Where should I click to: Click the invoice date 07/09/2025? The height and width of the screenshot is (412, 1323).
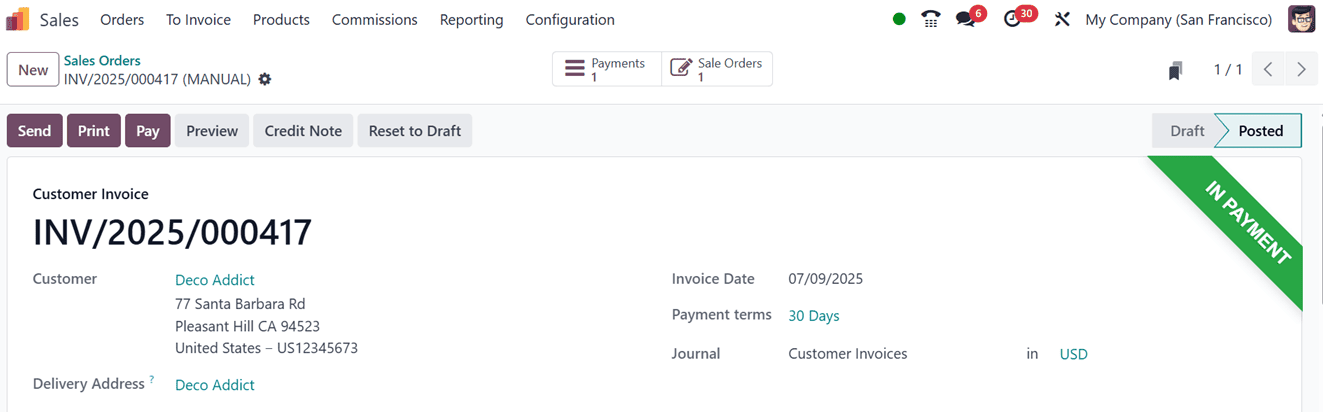coord(826,279)
